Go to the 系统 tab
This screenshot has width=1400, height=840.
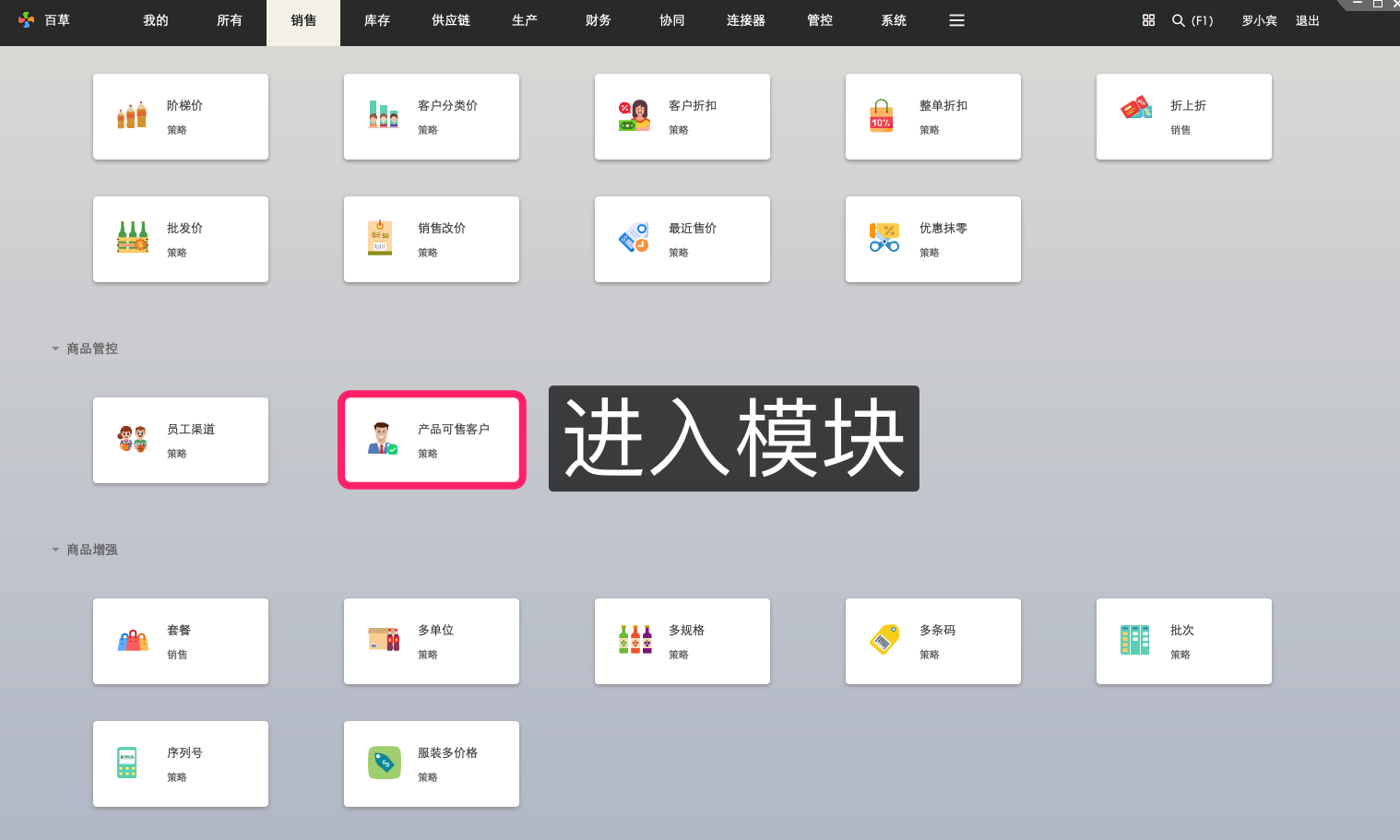tap(894, 20)
